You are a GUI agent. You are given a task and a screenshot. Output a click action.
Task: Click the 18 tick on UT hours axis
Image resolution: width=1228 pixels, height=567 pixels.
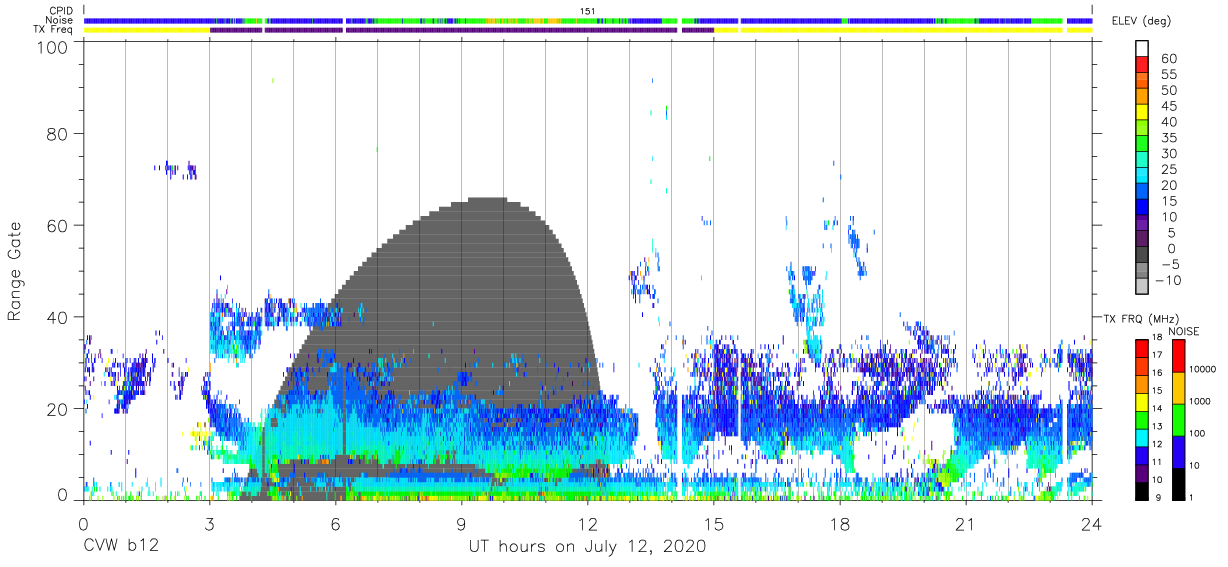840,523
